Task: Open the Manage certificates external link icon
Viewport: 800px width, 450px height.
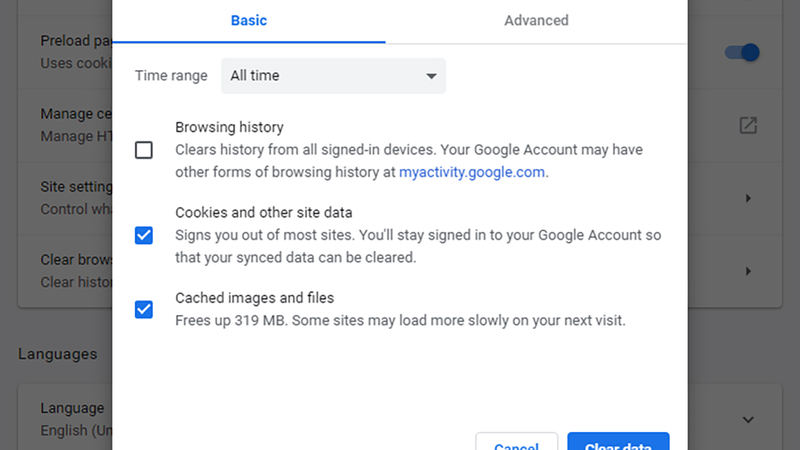Action: tap(748, 125)
